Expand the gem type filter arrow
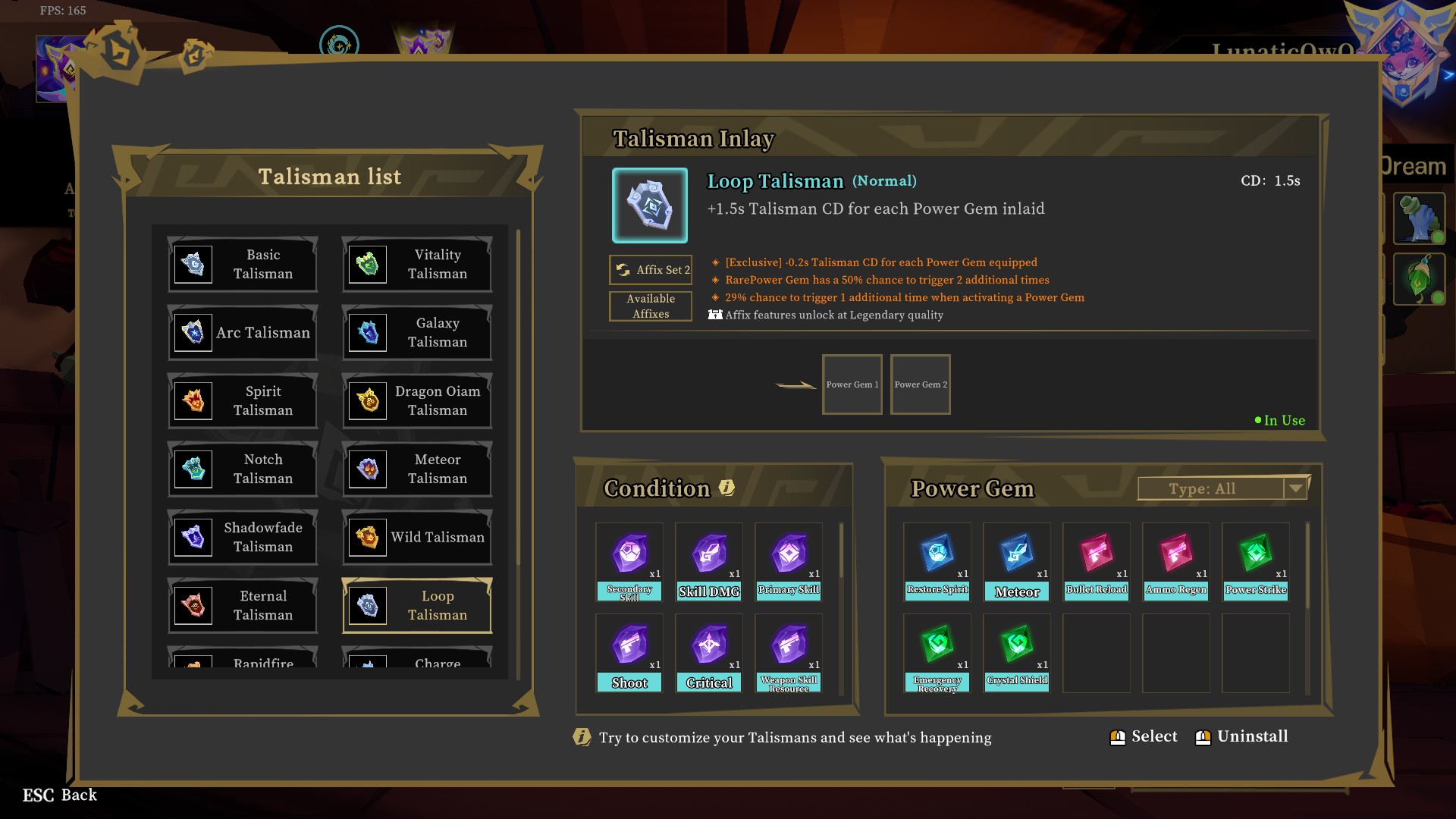The height and width of the screenshot is (819, 1456). click(x=1296, y=488)
